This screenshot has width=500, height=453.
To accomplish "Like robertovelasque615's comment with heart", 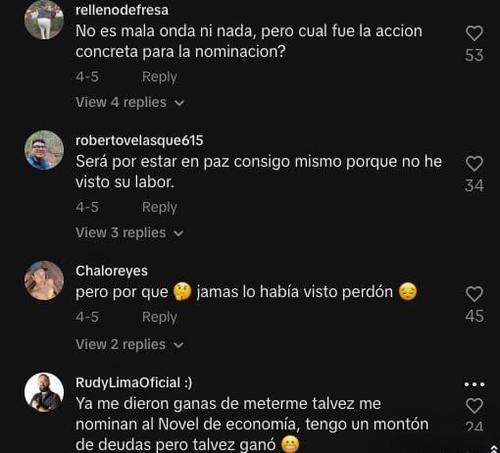I will pos(474,164).
